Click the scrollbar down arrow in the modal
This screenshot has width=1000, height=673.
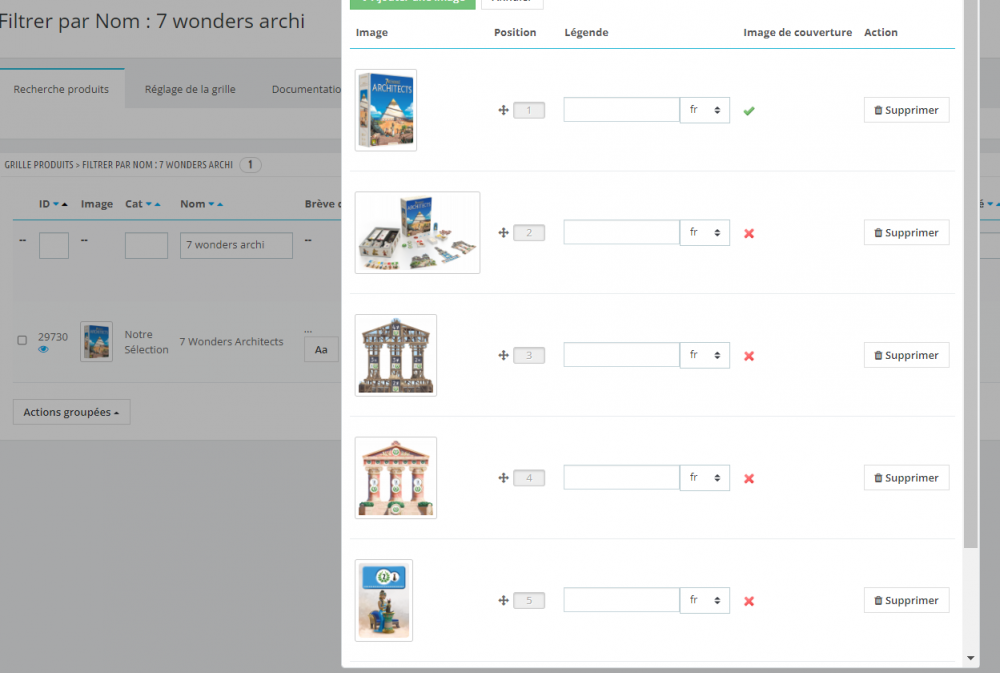971,658
